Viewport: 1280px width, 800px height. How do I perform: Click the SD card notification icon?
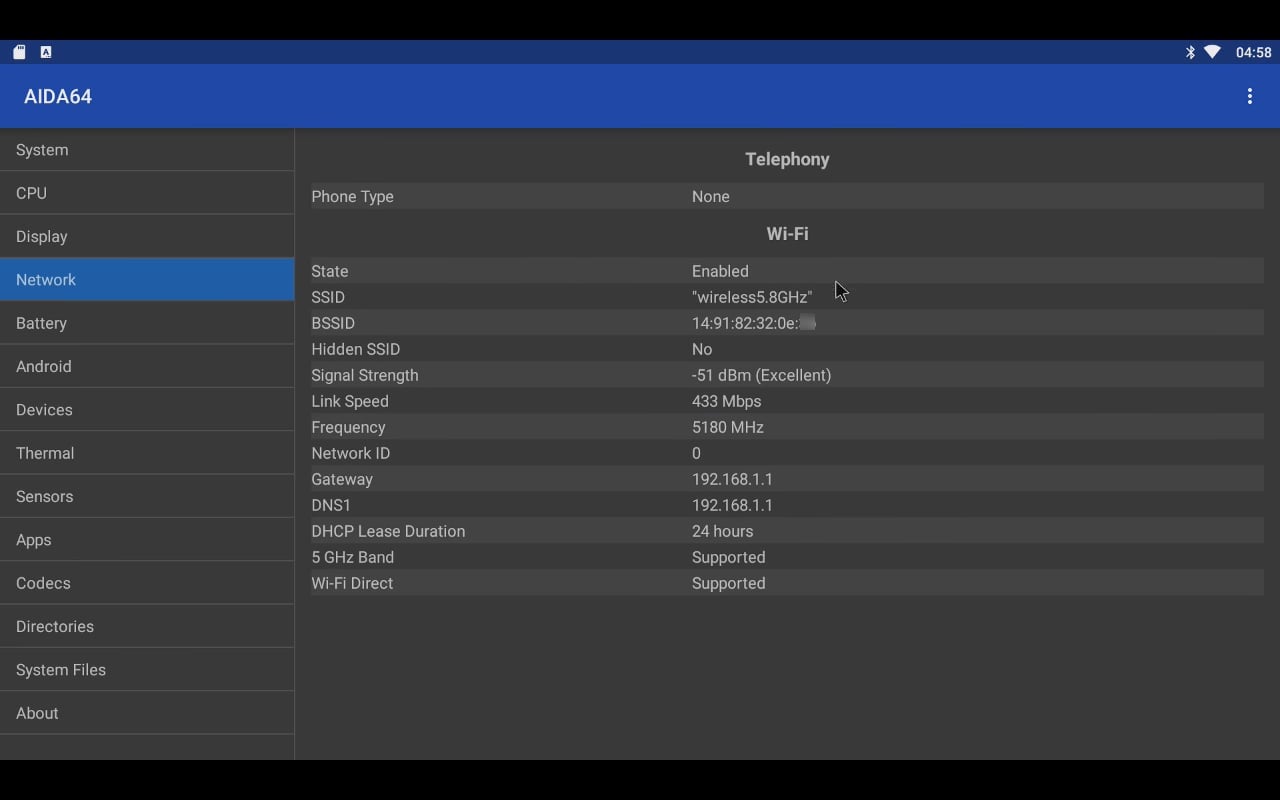19,52
